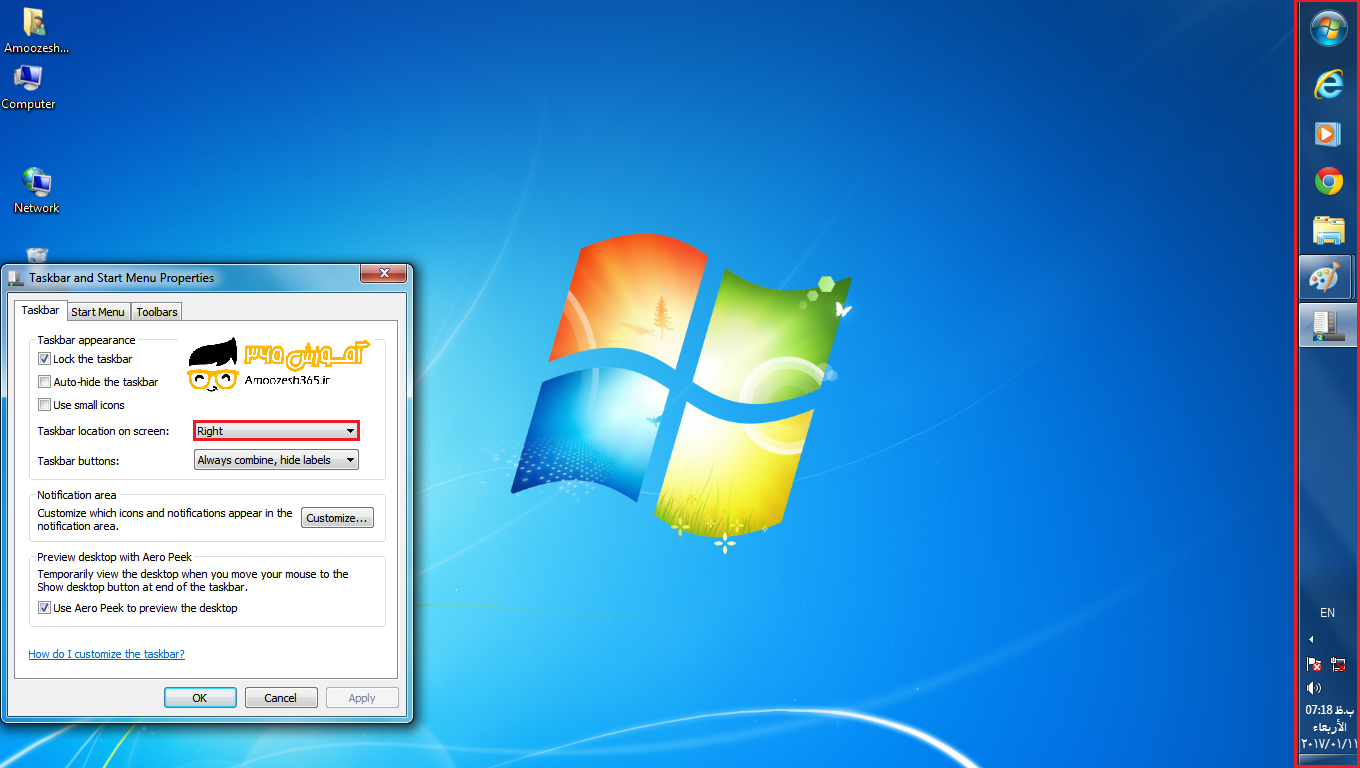1360x768 pixels.
Task: Click the Customize... button
Action: (338, 518)
